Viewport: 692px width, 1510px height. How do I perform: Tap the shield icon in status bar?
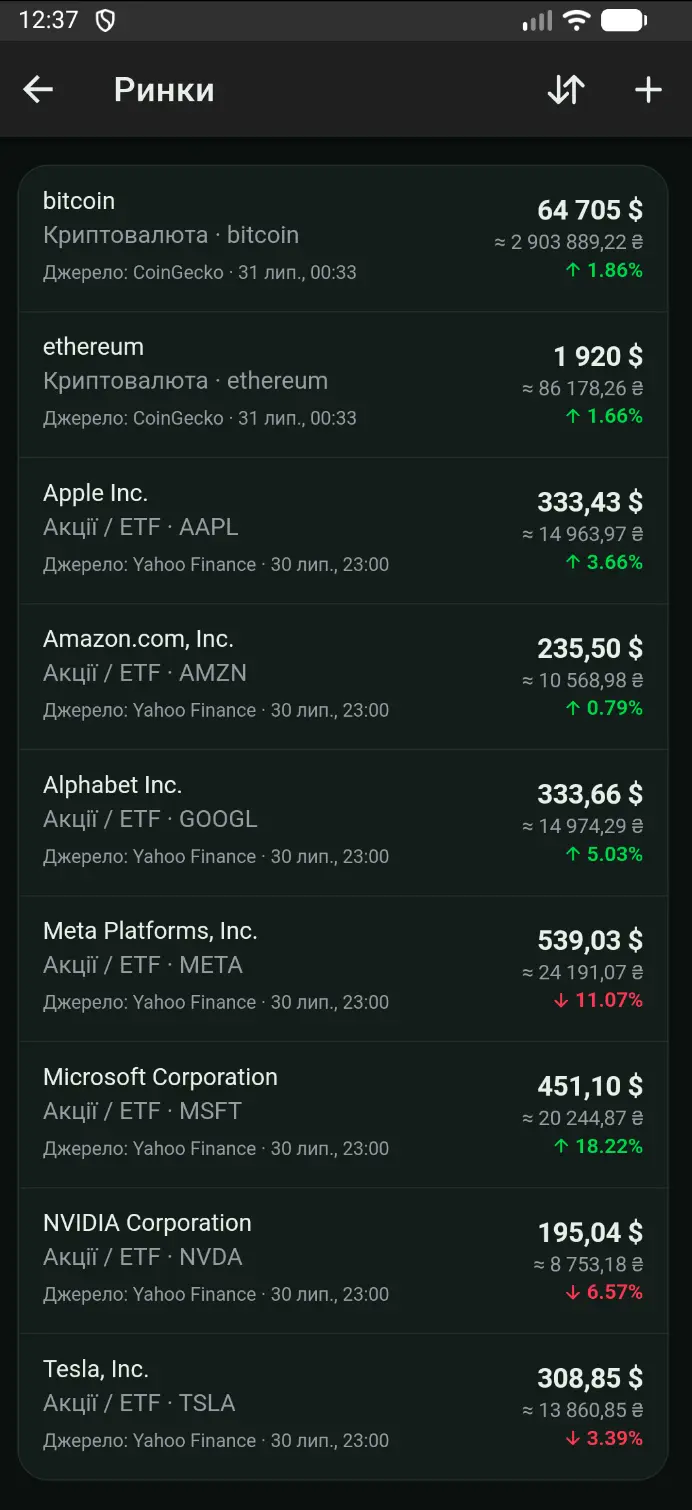105,20
